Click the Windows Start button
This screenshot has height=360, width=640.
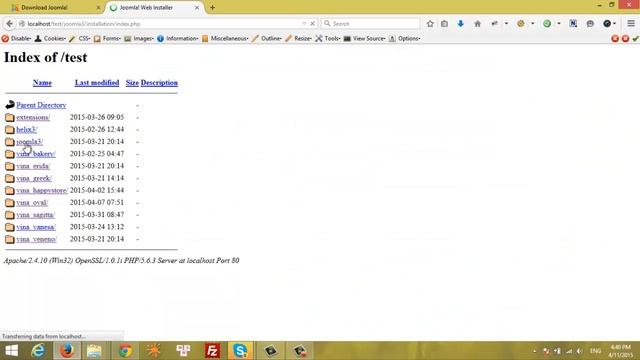[x=11, y=351]
